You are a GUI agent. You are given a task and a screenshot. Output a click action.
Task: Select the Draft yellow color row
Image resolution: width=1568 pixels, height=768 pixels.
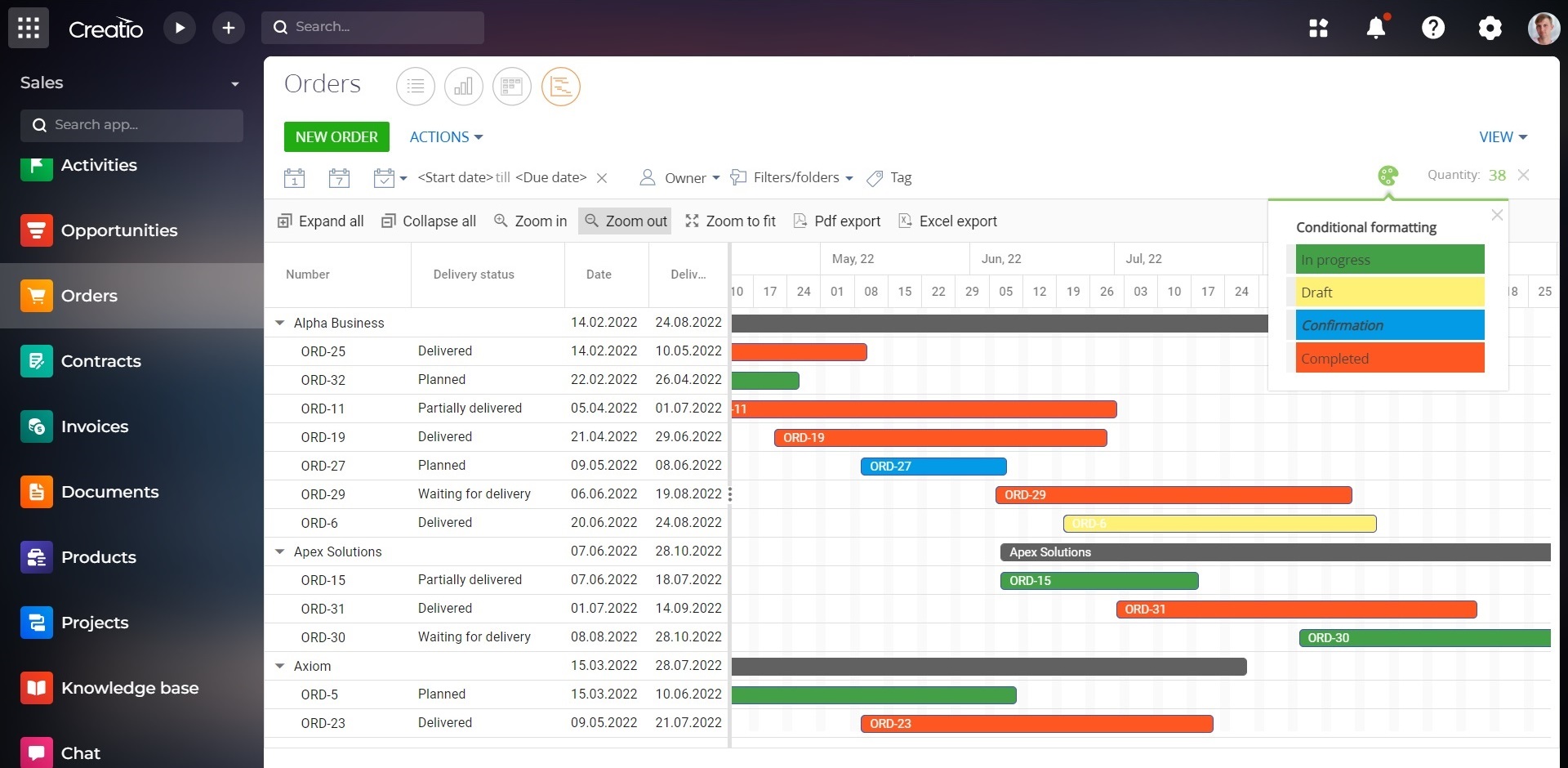click(x=1388, y=292)
